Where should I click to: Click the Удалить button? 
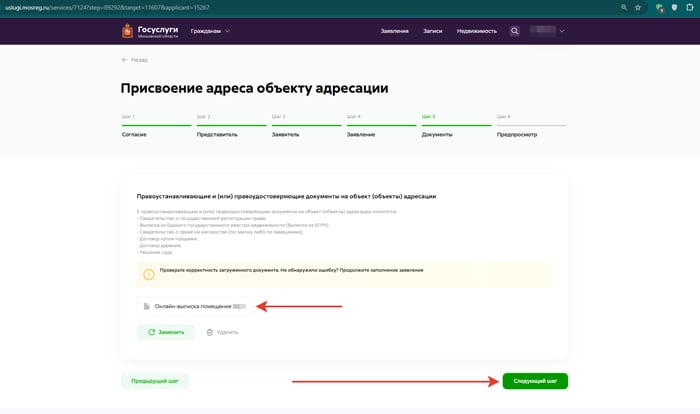tap(222, 332)
